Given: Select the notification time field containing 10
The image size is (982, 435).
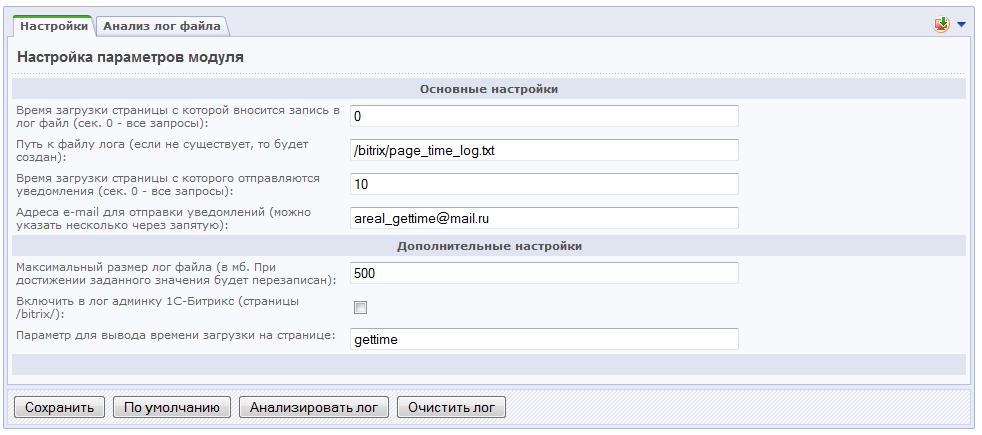Looking at the screenshot, I should click(544, 184).
